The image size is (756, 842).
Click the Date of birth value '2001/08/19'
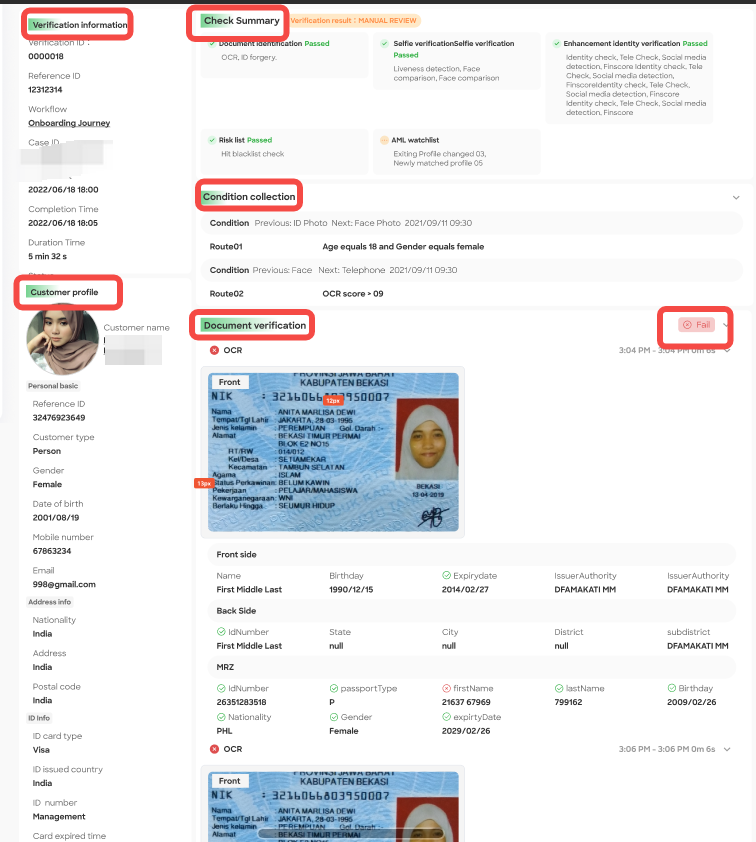point(56,518)
